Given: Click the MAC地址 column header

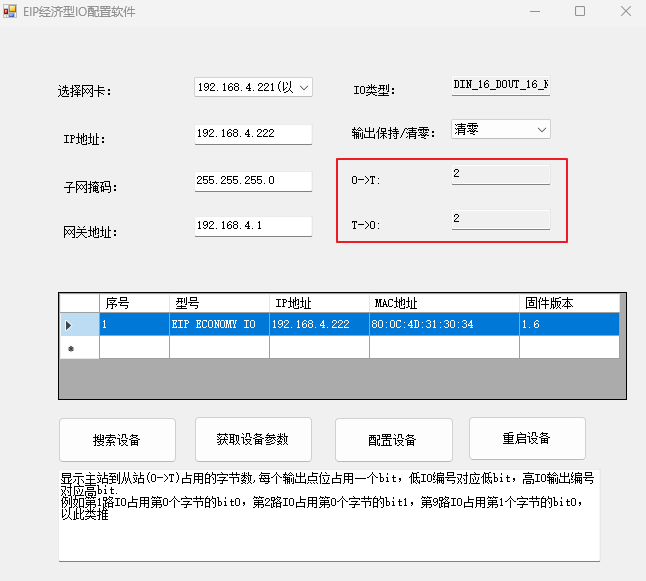Looking at the screenshot, I should pyautogui.click(x=444, y=303).
